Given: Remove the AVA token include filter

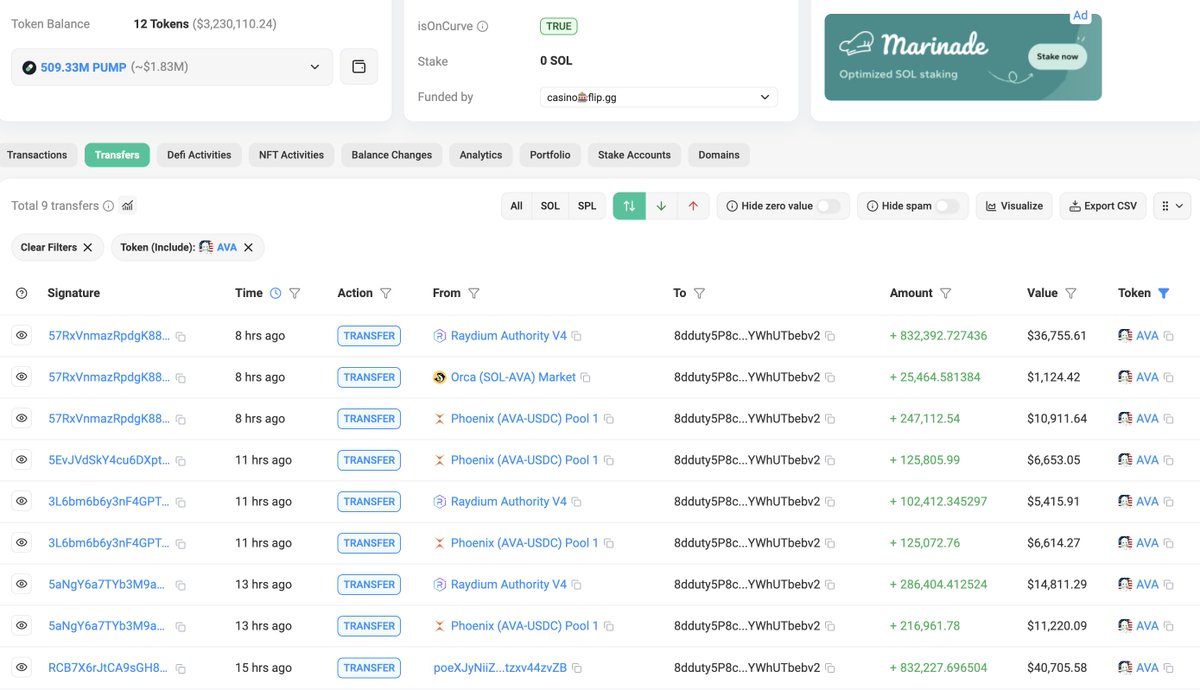Looking at the screenshot, I should [248, 247].
